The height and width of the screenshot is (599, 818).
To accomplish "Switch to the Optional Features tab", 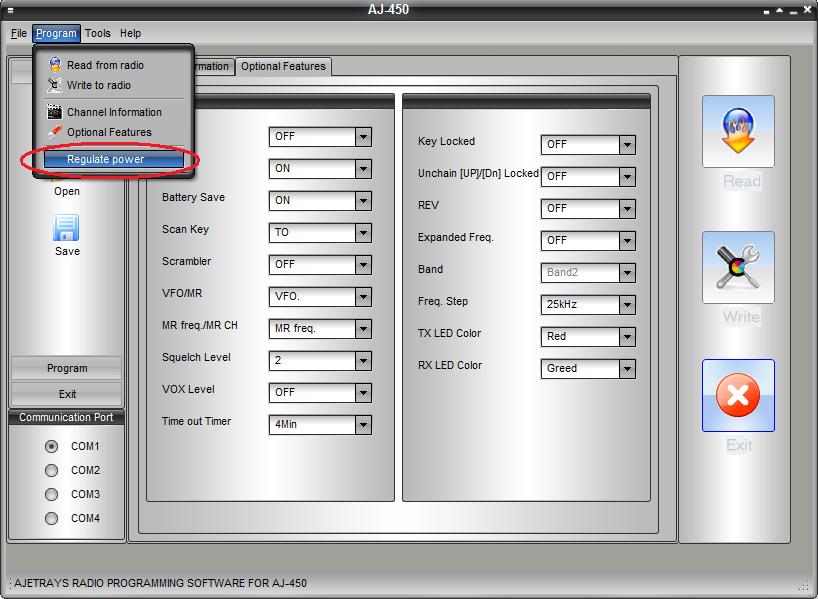I will pos(283,67).
